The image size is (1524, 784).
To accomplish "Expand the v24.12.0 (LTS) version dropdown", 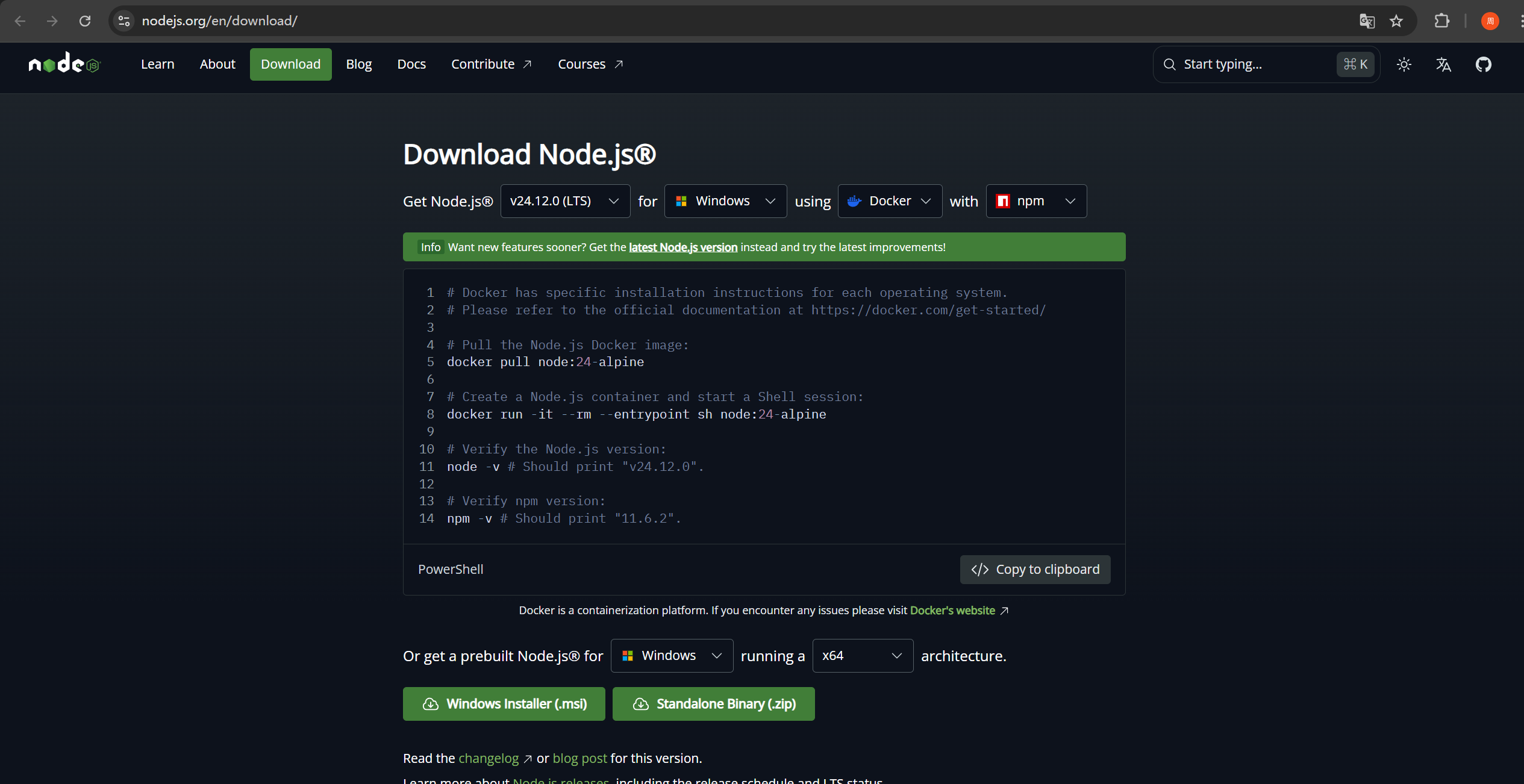I will [x=565, y=201].
